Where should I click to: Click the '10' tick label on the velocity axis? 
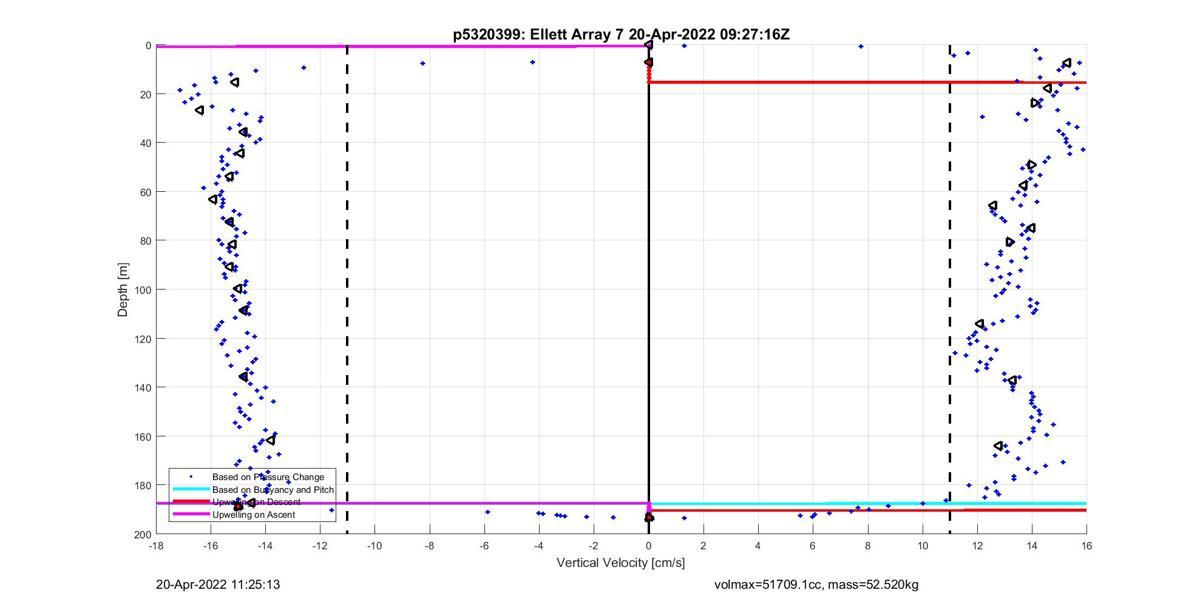922,546
